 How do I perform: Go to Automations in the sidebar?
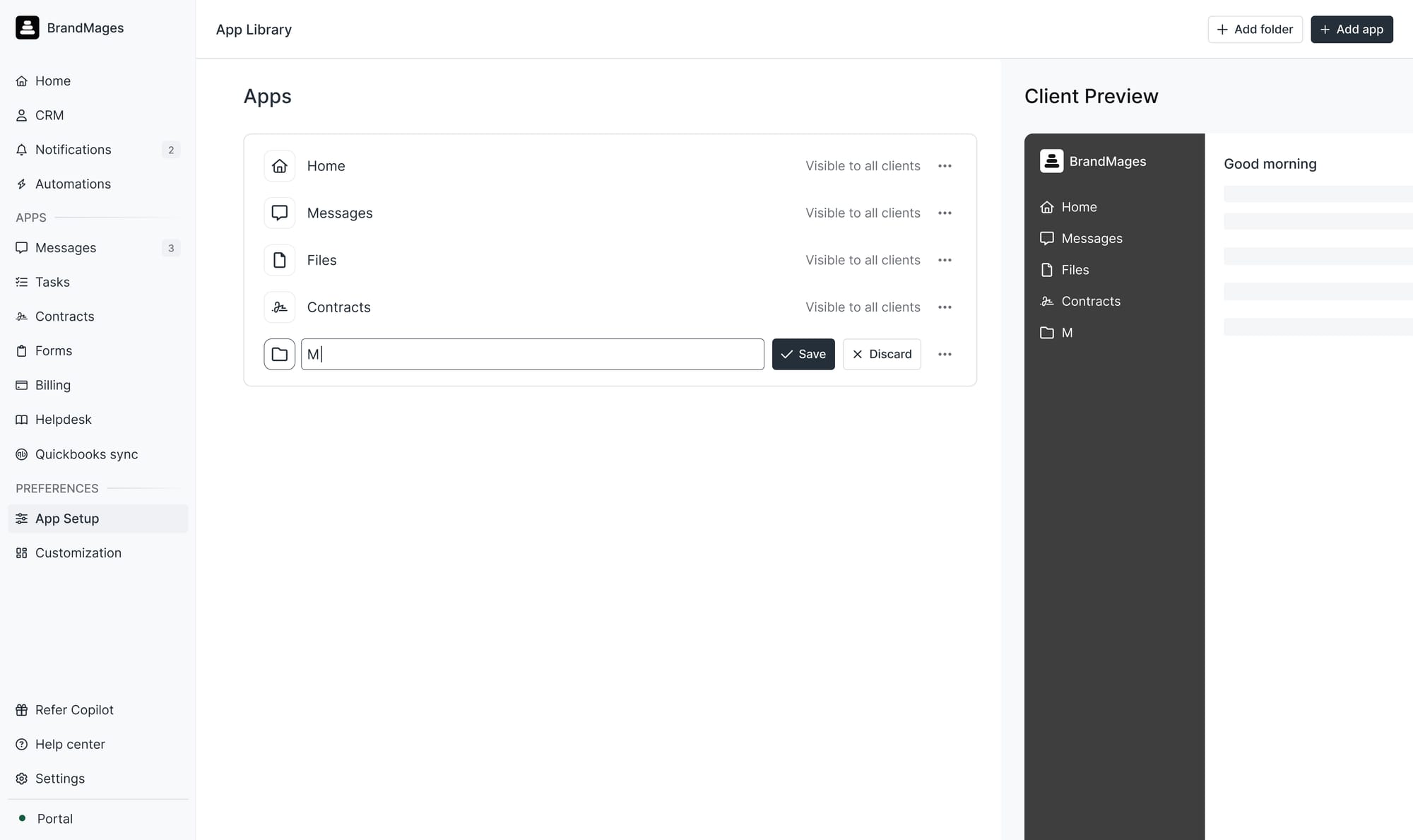pos(73,184)
